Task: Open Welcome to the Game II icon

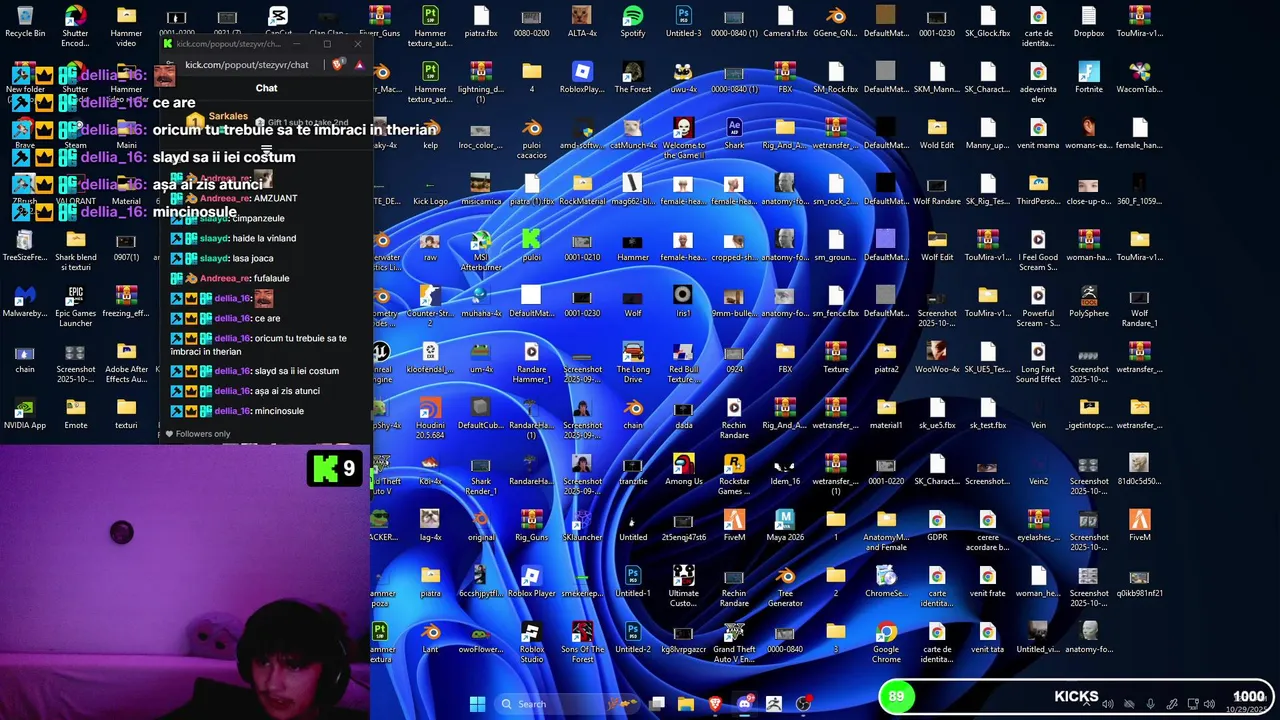Action: click(684, 139)
